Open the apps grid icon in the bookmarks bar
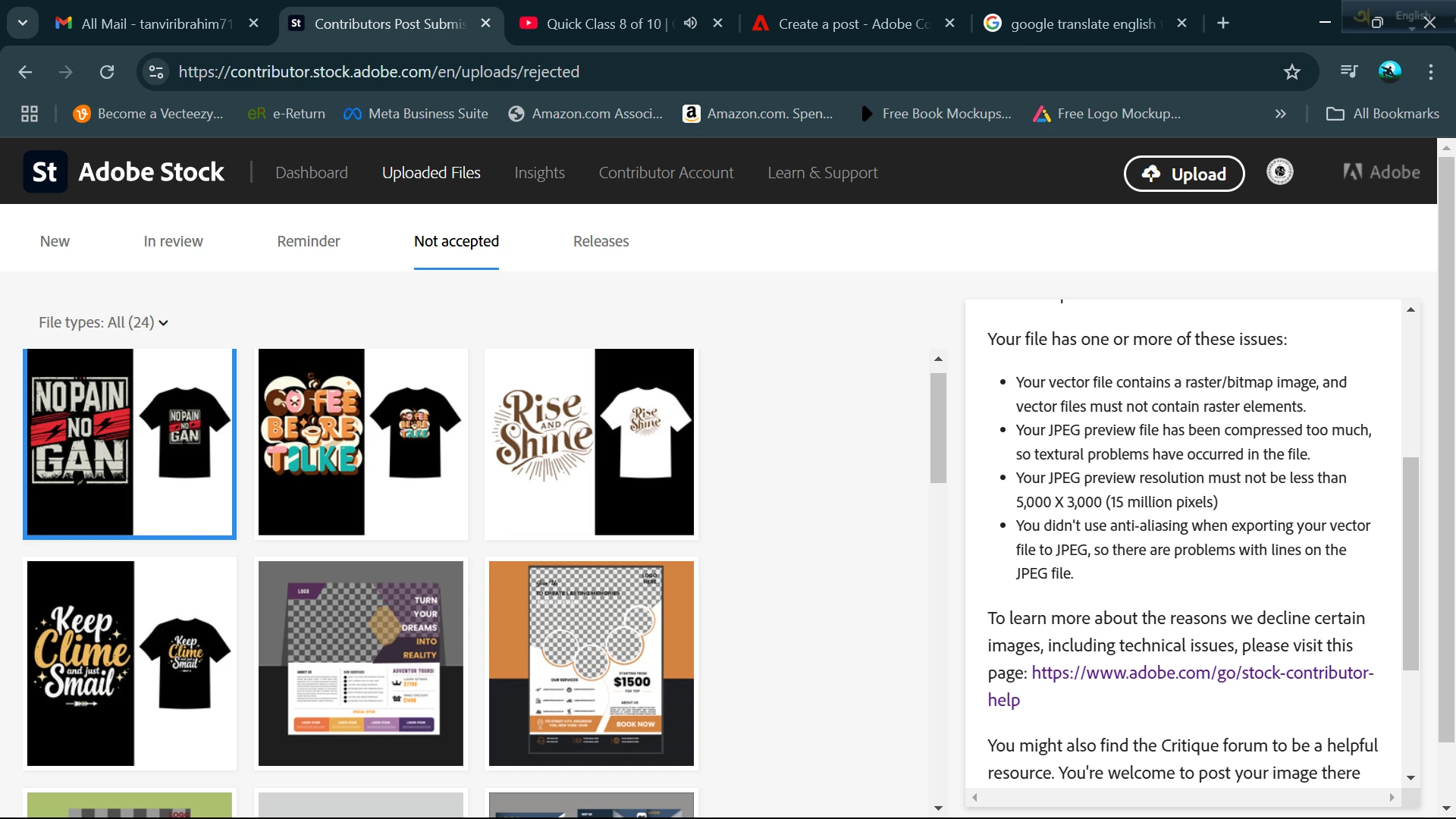Image resolution: width=1456 pixels, height=819 pixels. pos(30,114)
